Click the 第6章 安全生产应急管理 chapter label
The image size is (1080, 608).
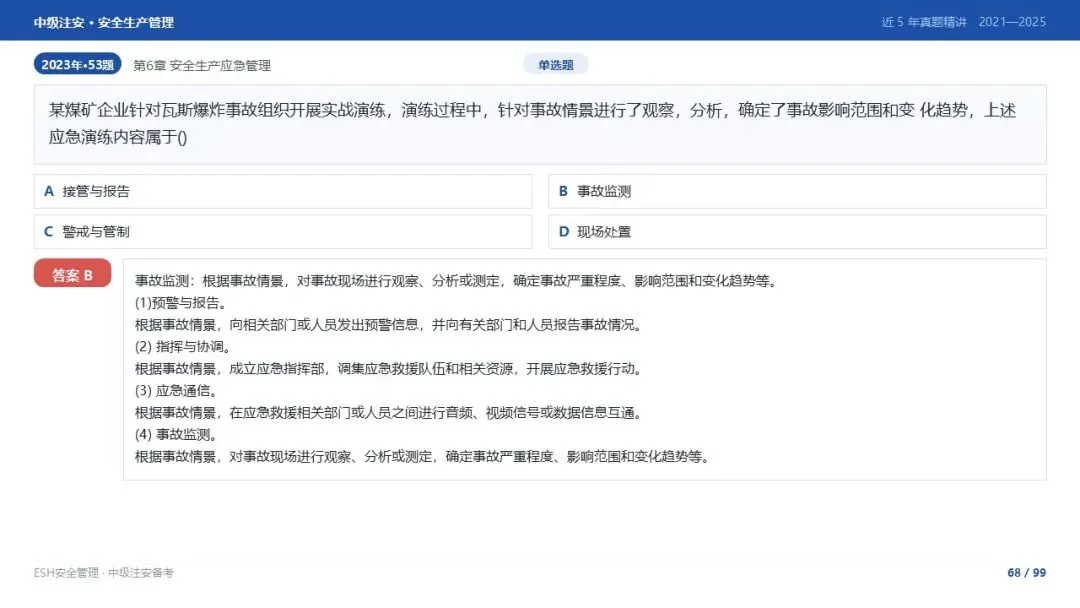click(x=202, y=65)
